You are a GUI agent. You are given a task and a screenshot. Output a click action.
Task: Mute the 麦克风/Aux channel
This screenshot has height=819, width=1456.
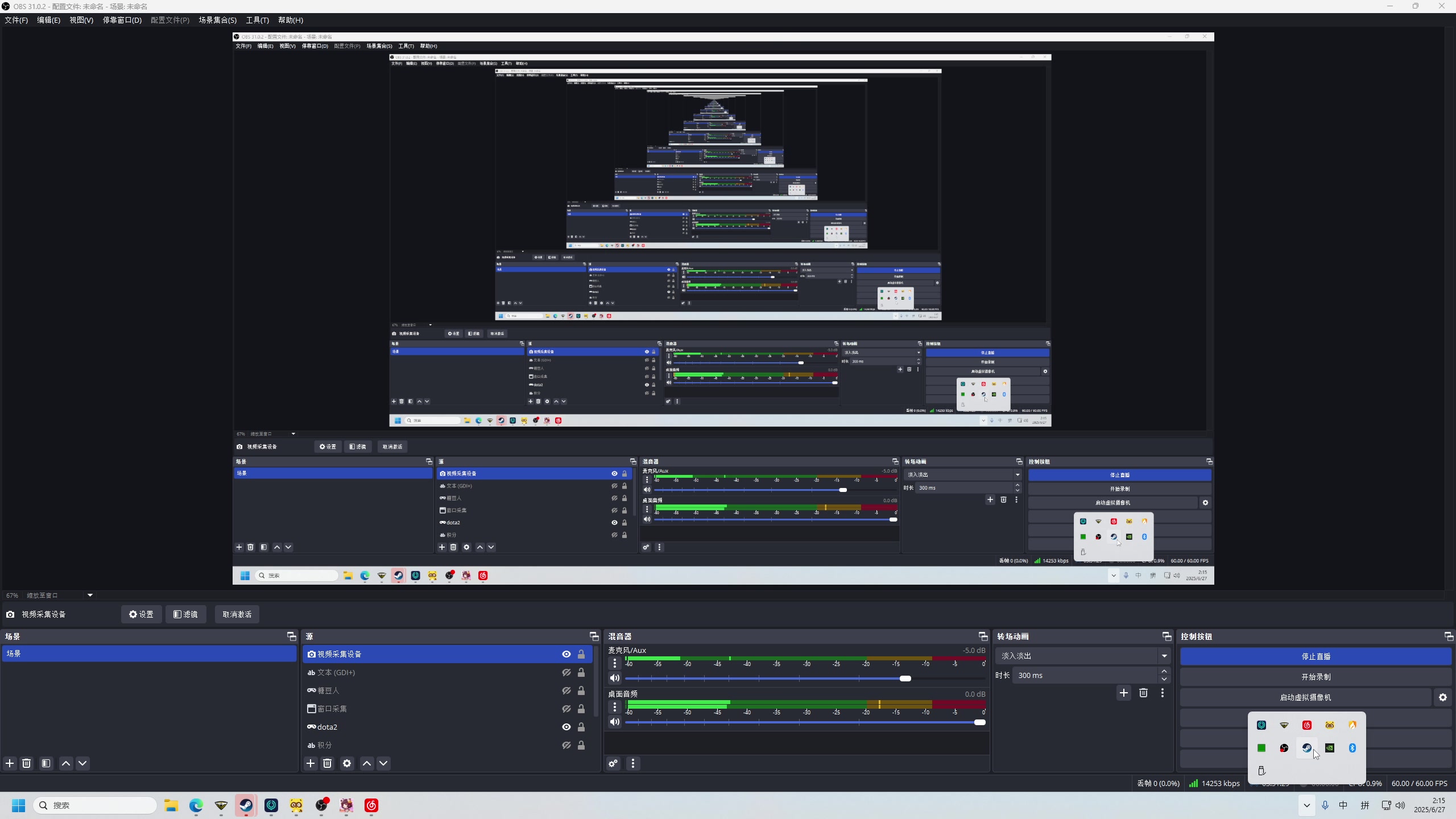click(x=615, y=678)
